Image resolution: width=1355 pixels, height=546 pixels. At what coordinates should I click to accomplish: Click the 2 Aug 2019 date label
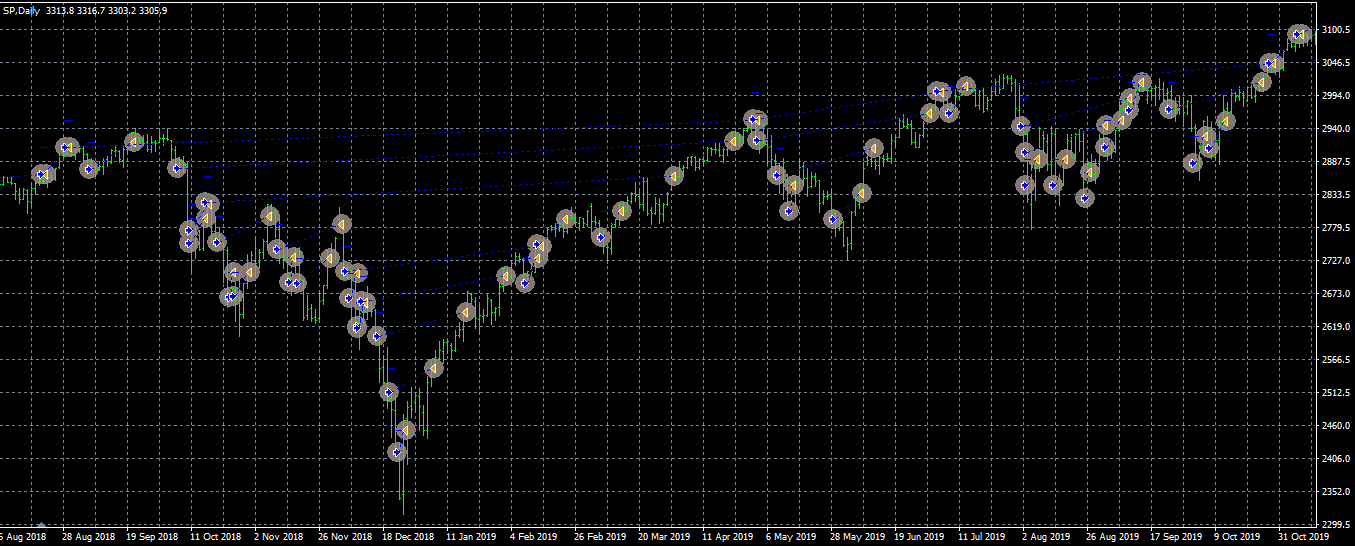[x=1046, y=538]
